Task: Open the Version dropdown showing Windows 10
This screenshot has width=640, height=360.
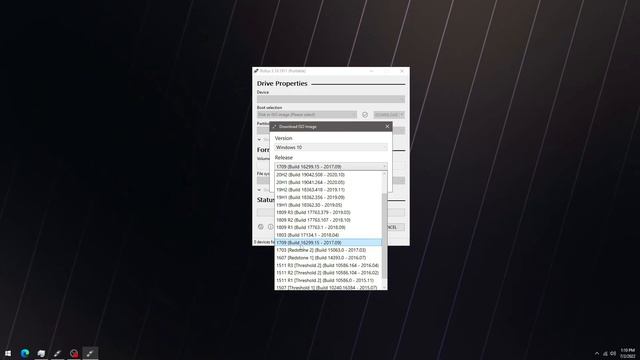Action: pos(331,147)
